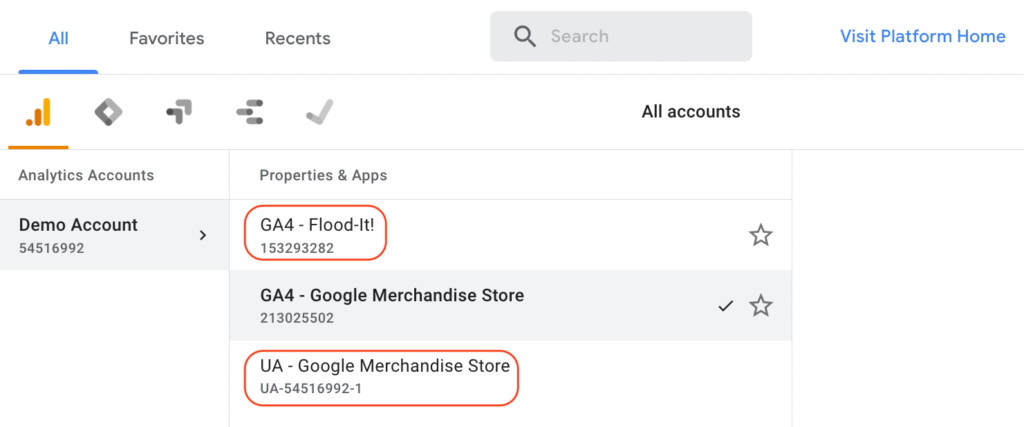Focus the Search input field
The height and width of the screenshot is (427, 1024).
pyautogui.click(x=620, y=36)
